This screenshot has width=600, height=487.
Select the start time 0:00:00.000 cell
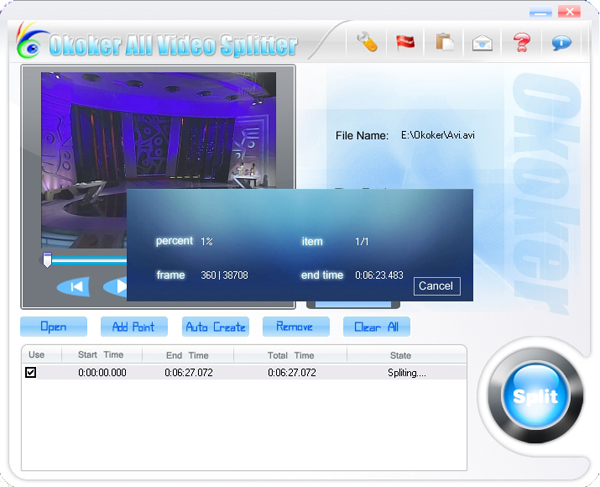point(102,373)
